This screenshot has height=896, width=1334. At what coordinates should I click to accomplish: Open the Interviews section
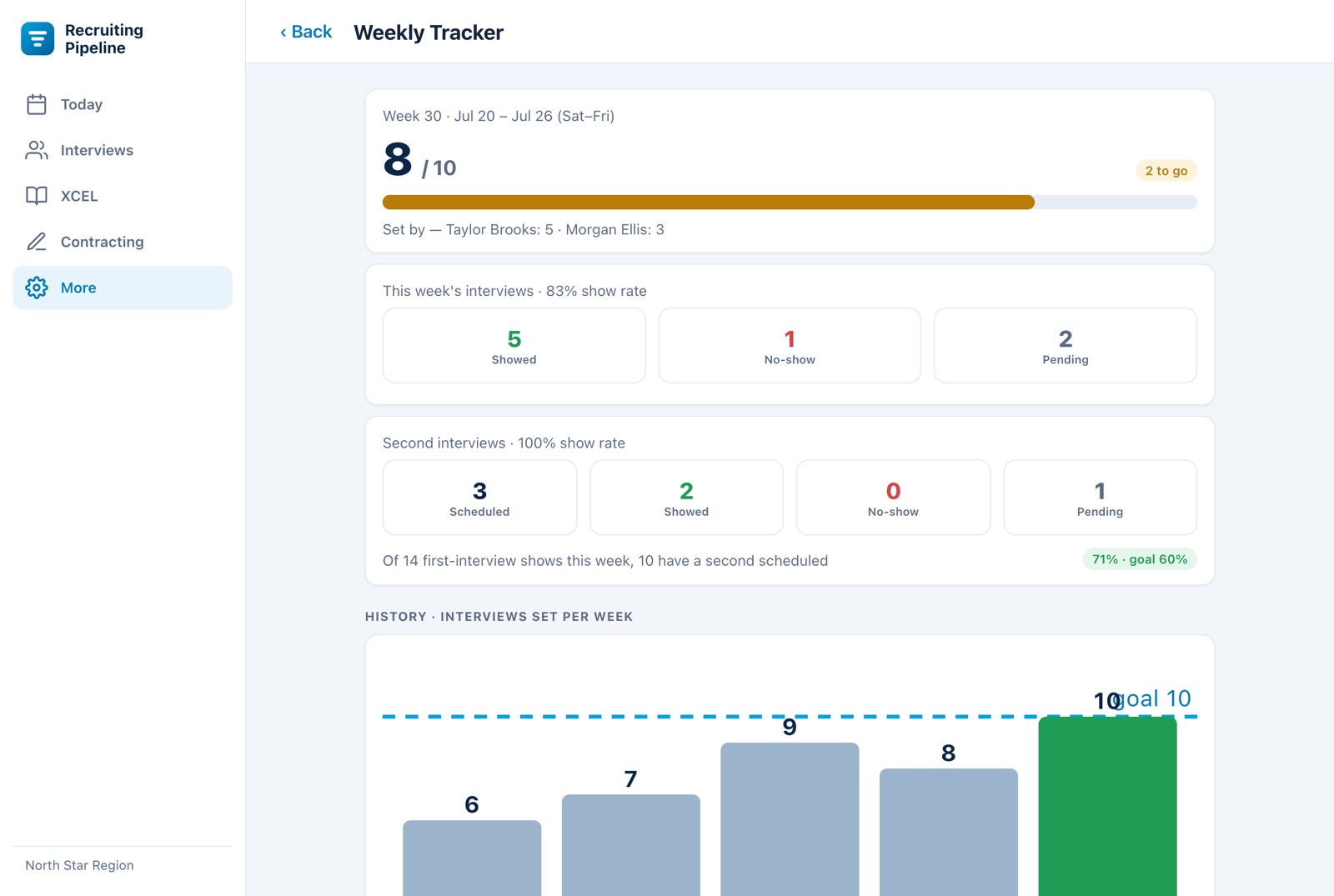click(x=123, y=150)
